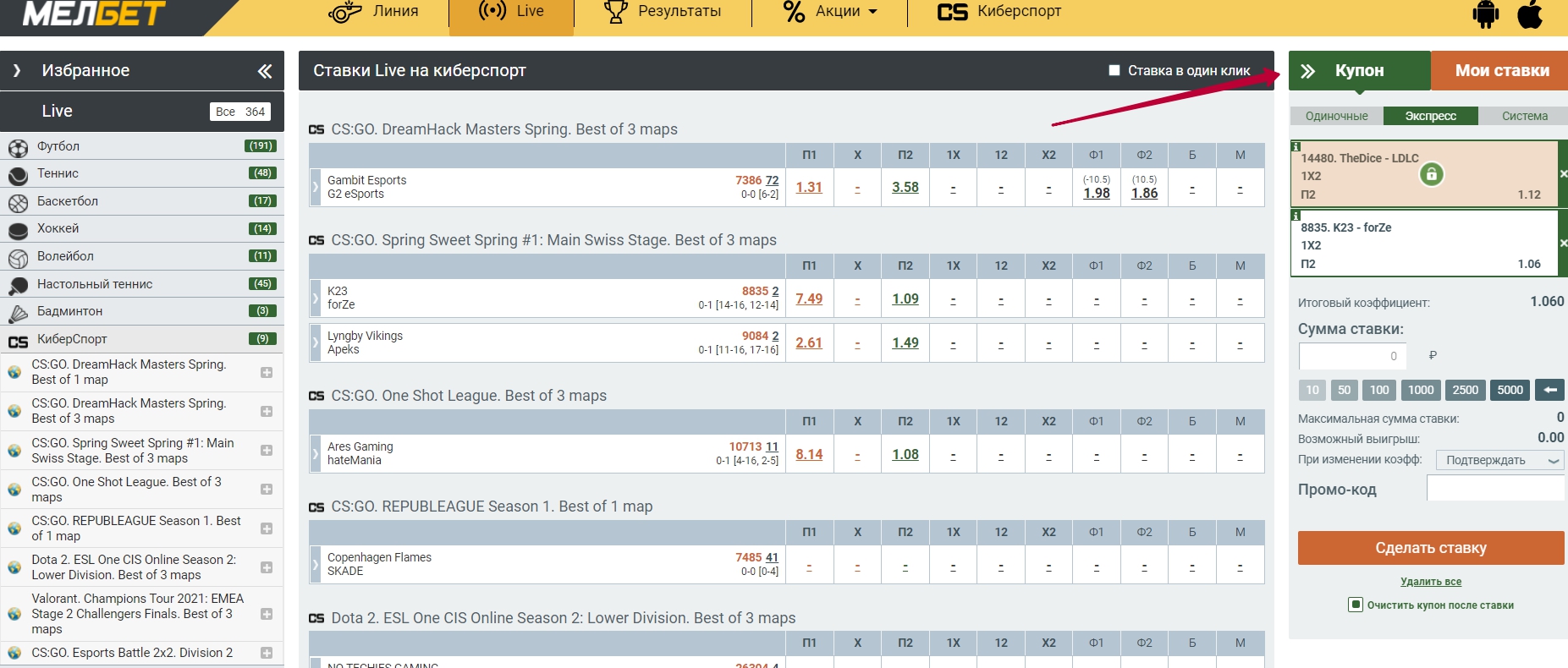Select the Экспресс bet type tab
Image resolution: width=1568 pixels, height=668 pixels.
pyautogui.click(x=1431, y=116)
